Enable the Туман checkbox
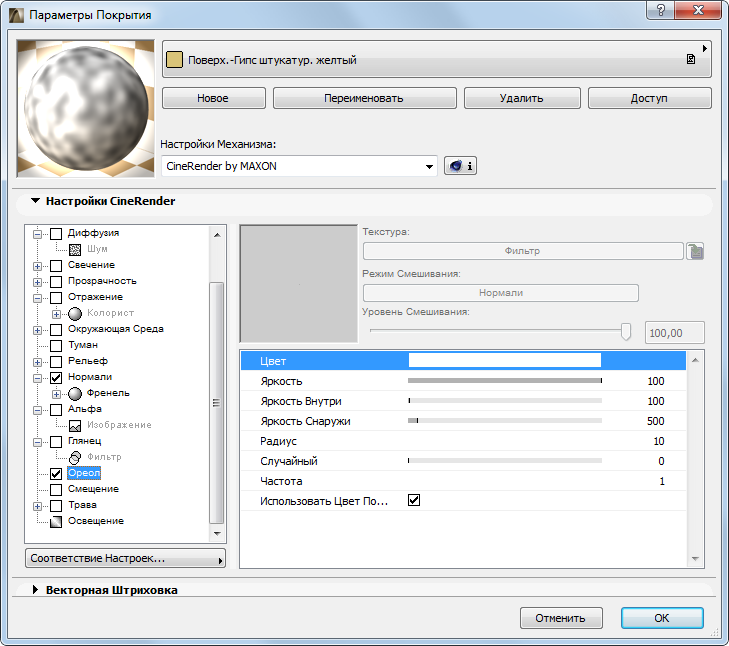 point(56,346)
